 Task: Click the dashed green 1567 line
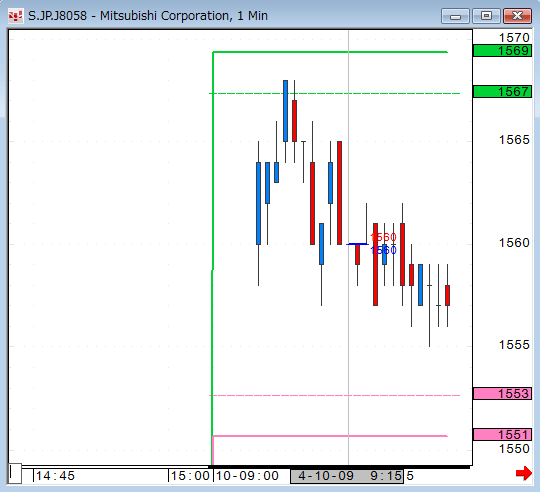[x=334, y=93]
